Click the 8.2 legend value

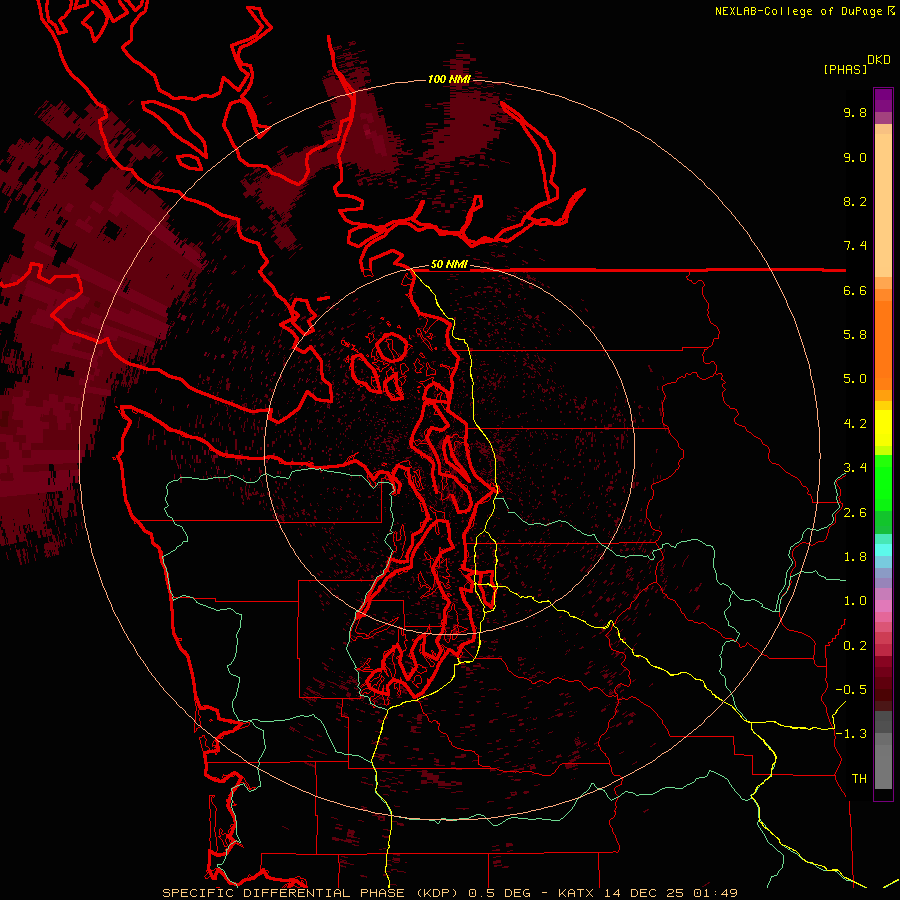(855, 201)
